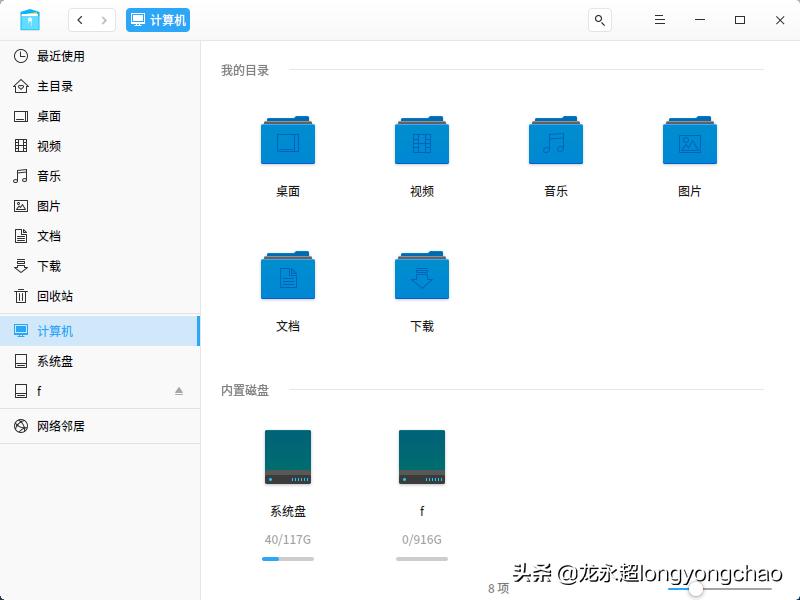The height and width of the screenshot is (600, 800).
Task: Click the forward navigation arrow
Action: 103,19
